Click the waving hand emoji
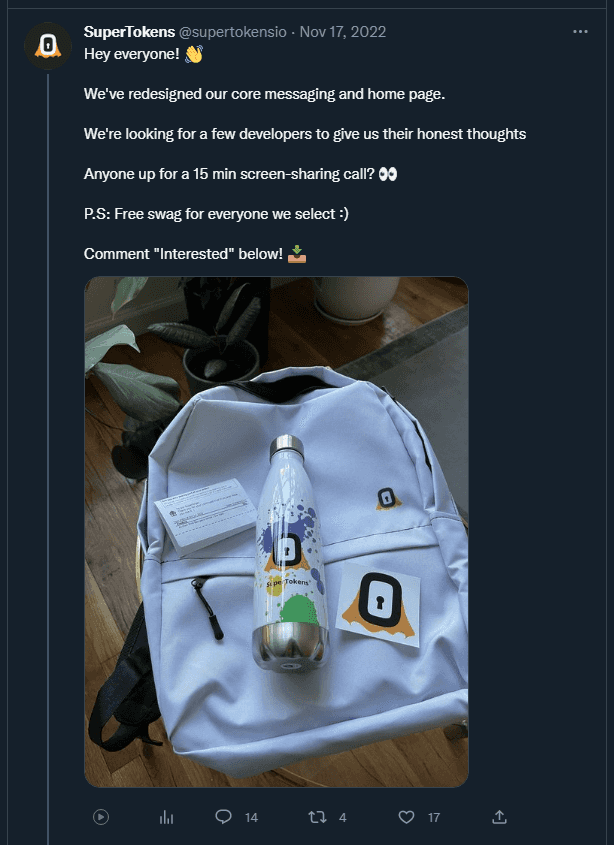Viewport: 614px width, 845px height. pyautogui.click(x=194, y=54)
